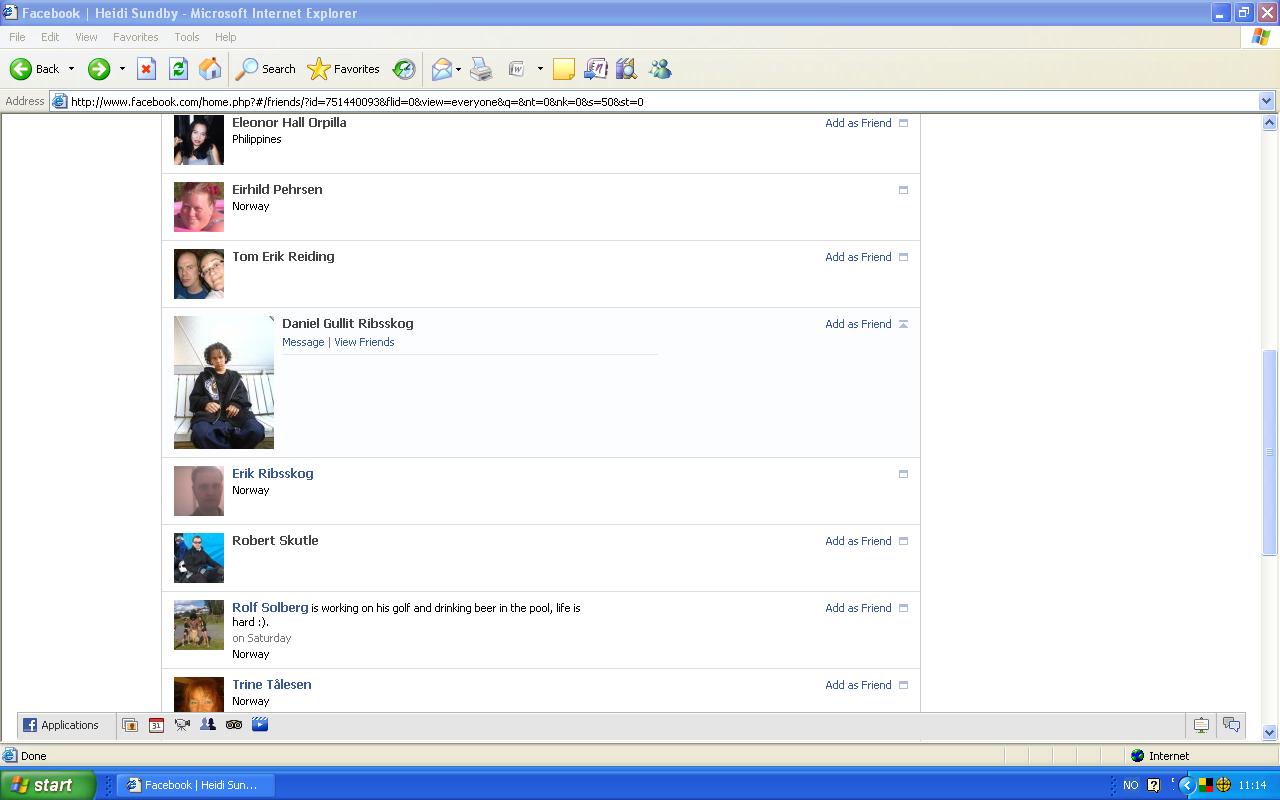Expand Rolf Solberg's row toggle
The image size is (1280, 800).
click(x=903, y=608)
